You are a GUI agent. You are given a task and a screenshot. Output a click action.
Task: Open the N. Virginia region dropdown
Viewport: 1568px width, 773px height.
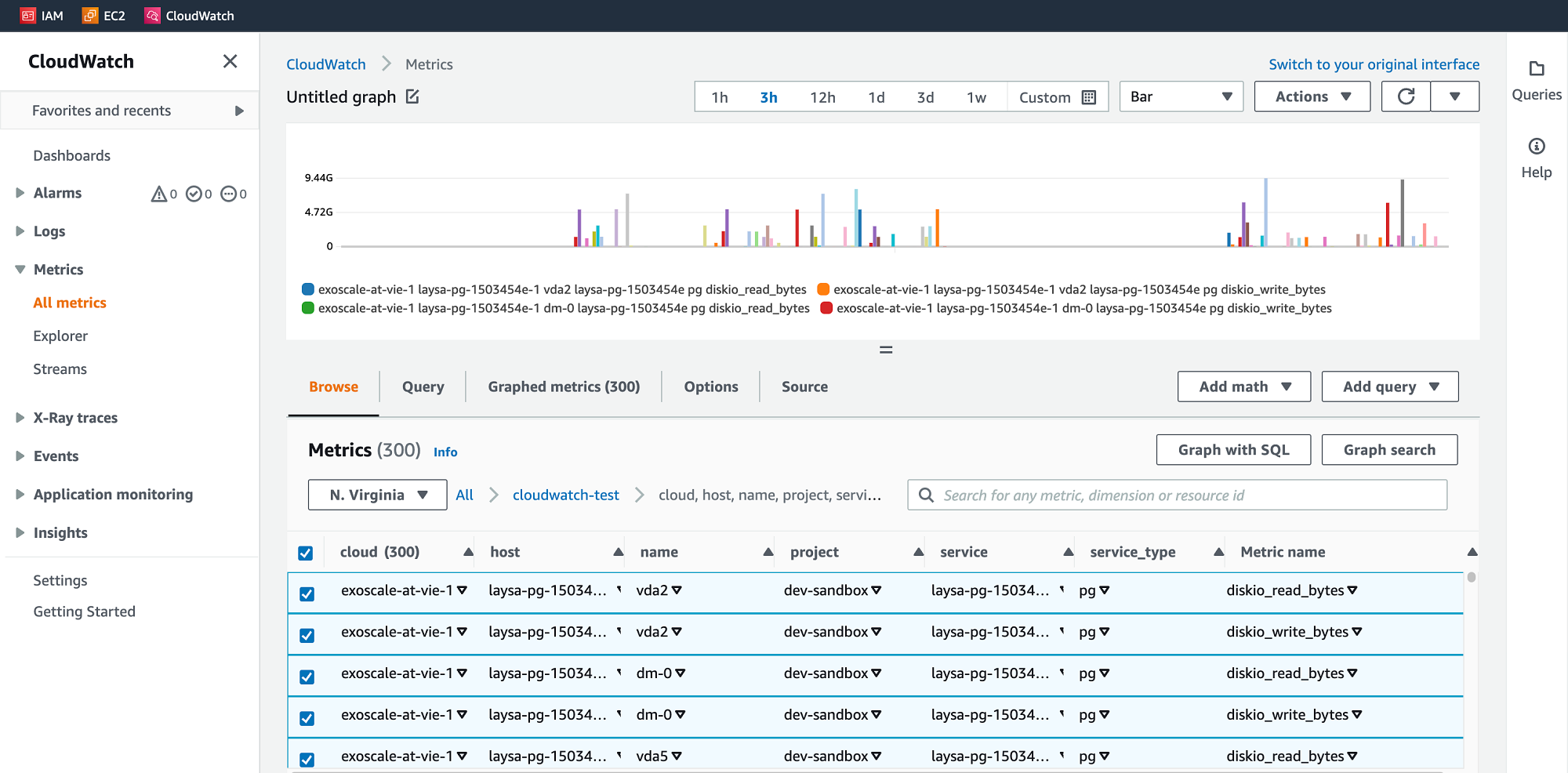[377, 495]
